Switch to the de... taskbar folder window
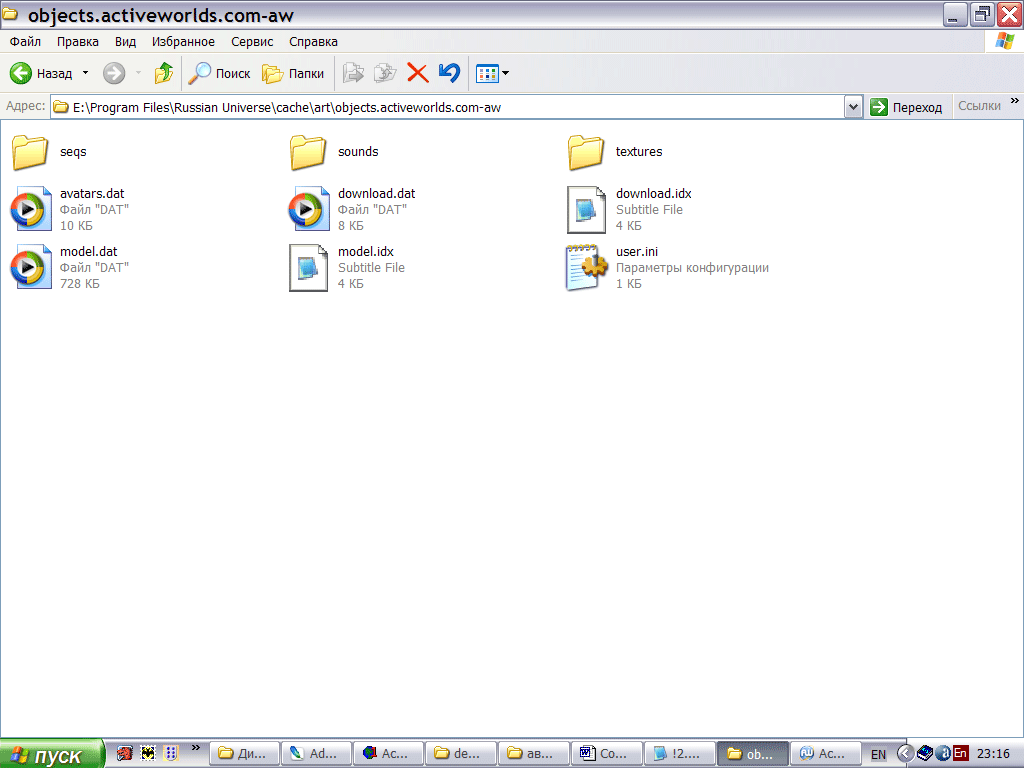The height and width of the screenshot is (768, 1024). 460,754
